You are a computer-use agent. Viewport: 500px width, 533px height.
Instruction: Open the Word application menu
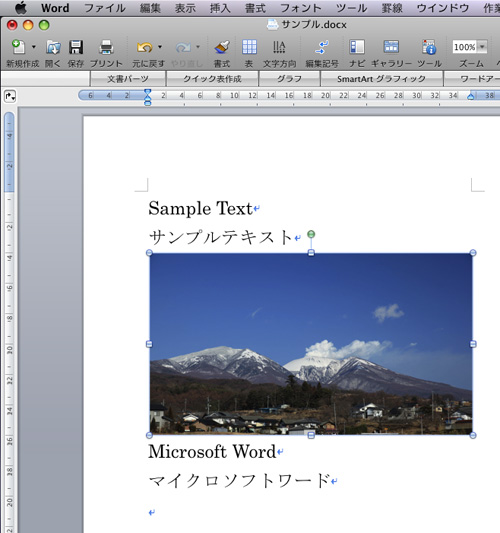point(55,8)
